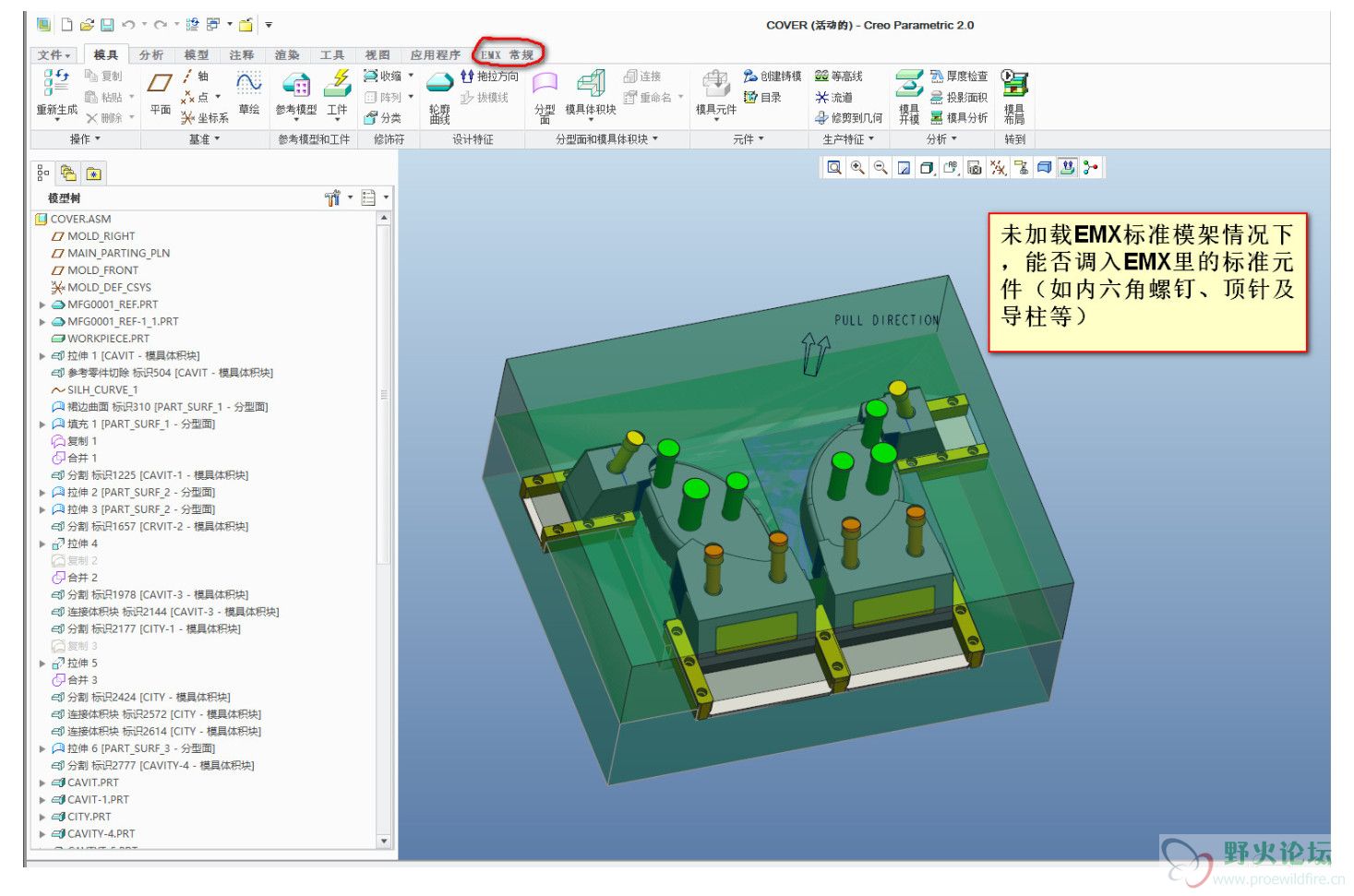This screenshot has height=896, width=1354.
Task: Click the model tree scroll down arrow
Action: (384, 842)
